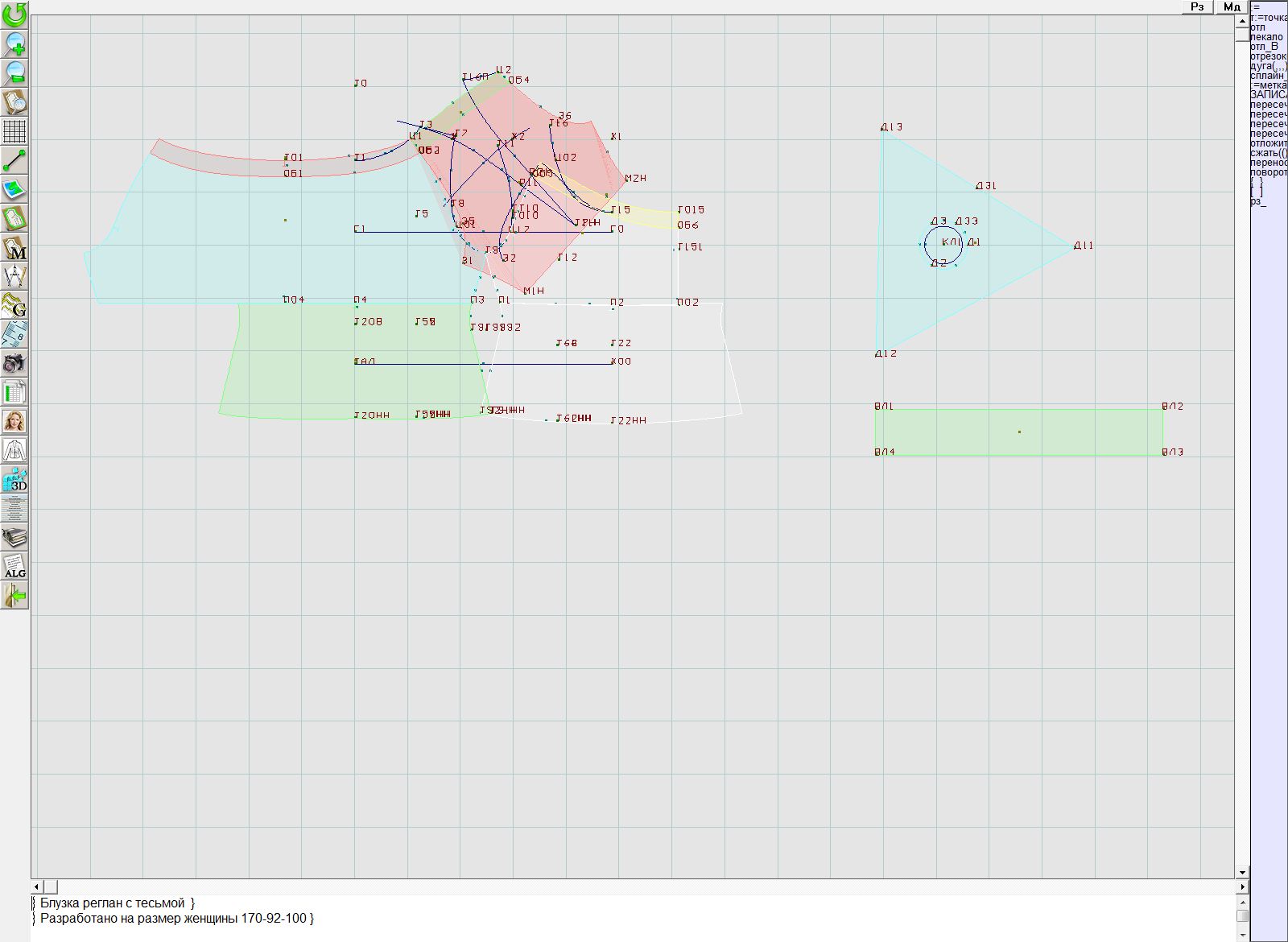Click the green refresh arrow icon

click(x=14, y=14)
